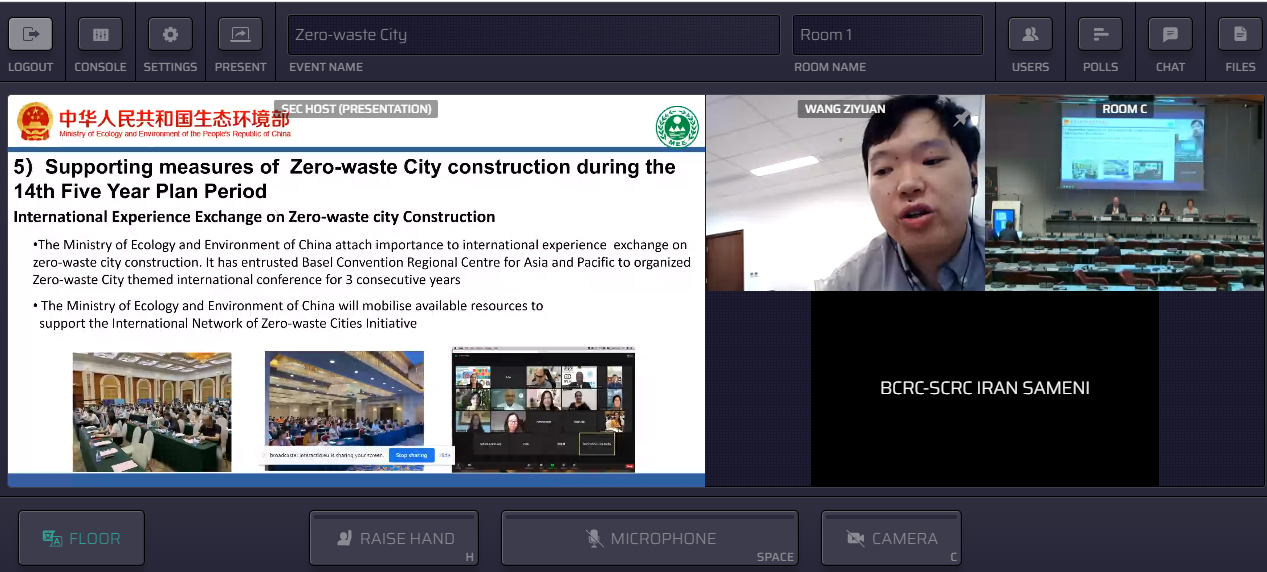Screen dimensions: 1267x572
Task: Pin icon on Wang Ziyuan video
Action: [962, 119]
